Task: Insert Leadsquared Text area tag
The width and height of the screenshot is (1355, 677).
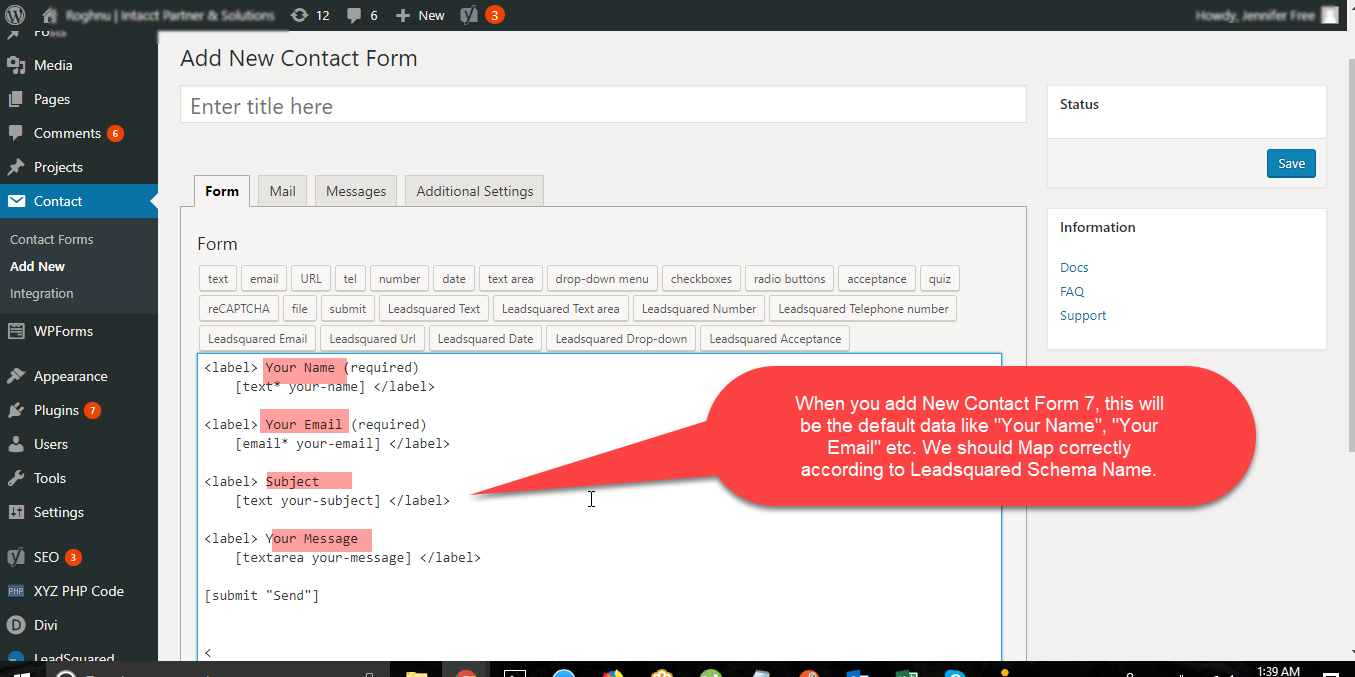Action: (560, 309)
